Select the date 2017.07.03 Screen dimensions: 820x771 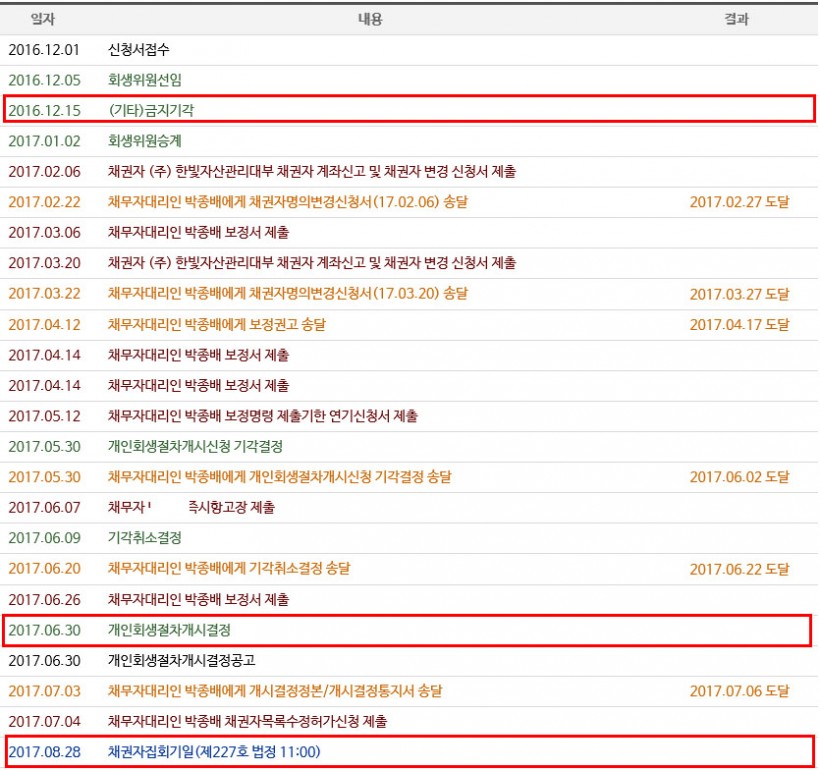(44, 691)
